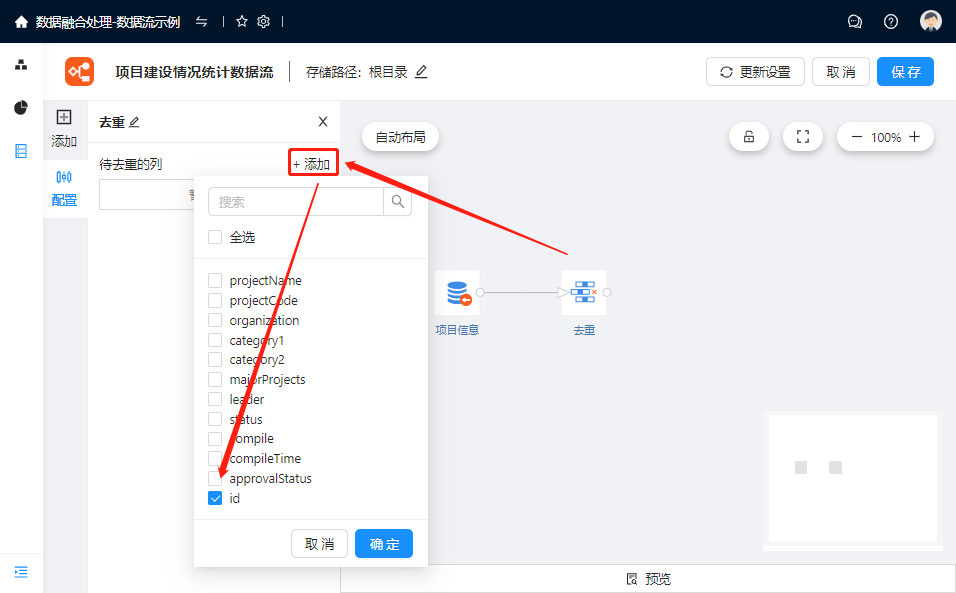956x593 pixels.
Task: Check the projectName column checkbox
Action: tap(215, 281)
